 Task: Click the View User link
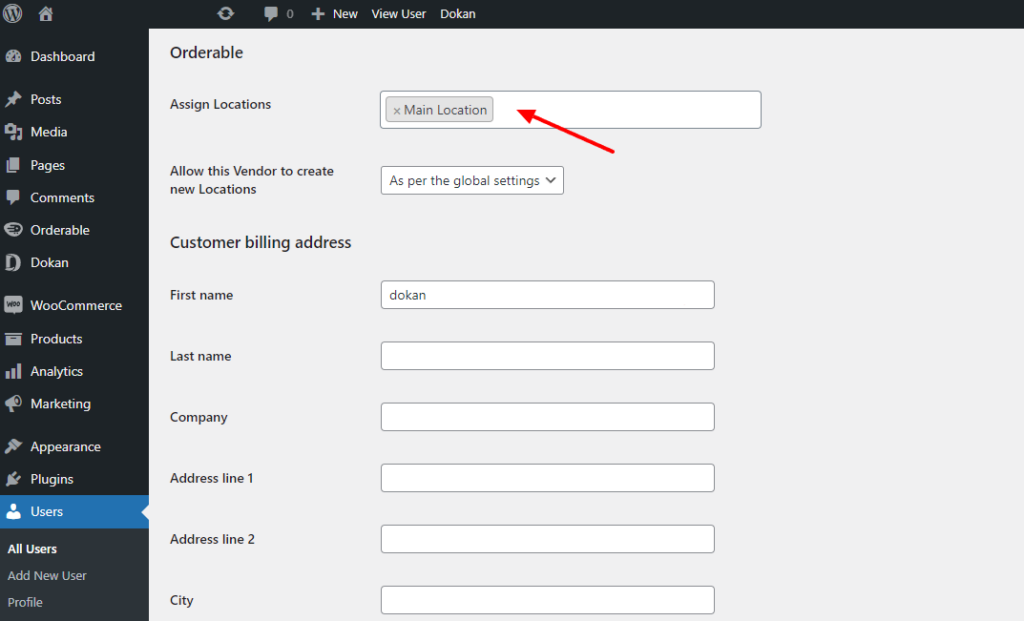tap(398, 13)
